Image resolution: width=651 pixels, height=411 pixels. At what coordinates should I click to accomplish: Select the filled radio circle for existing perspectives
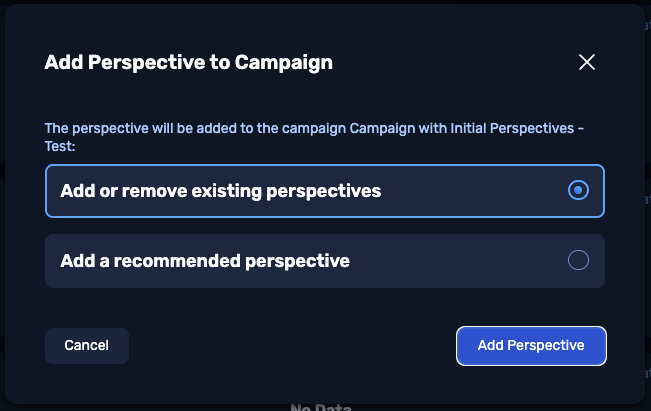[578, 190]
